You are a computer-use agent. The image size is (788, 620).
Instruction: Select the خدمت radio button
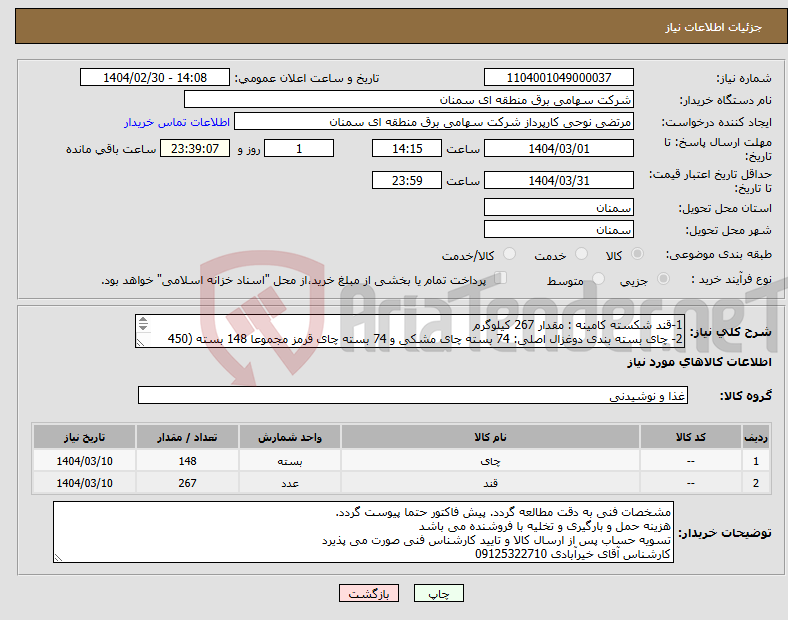[581, 254]
